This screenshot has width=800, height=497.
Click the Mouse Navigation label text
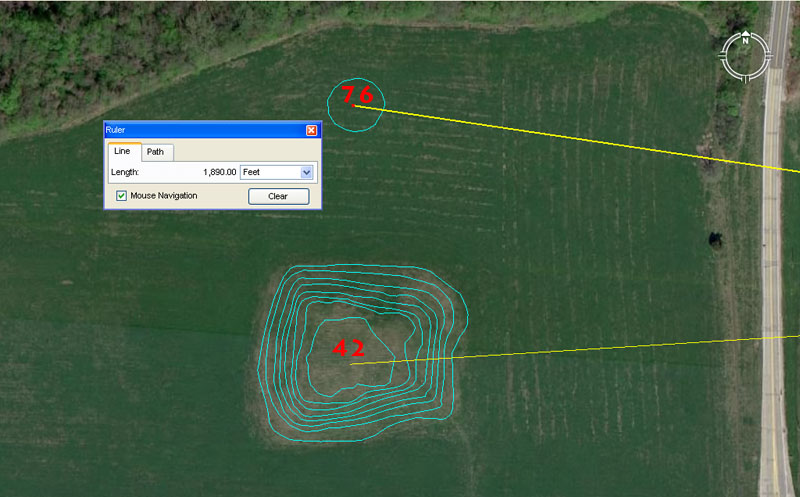(x=164, y=196)
